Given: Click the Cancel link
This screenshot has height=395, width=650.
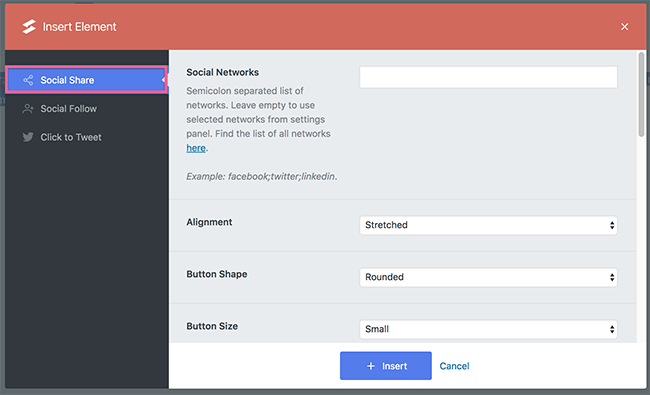Looking at the screenshot, I should pyautogui.click(x=454, y=366).
